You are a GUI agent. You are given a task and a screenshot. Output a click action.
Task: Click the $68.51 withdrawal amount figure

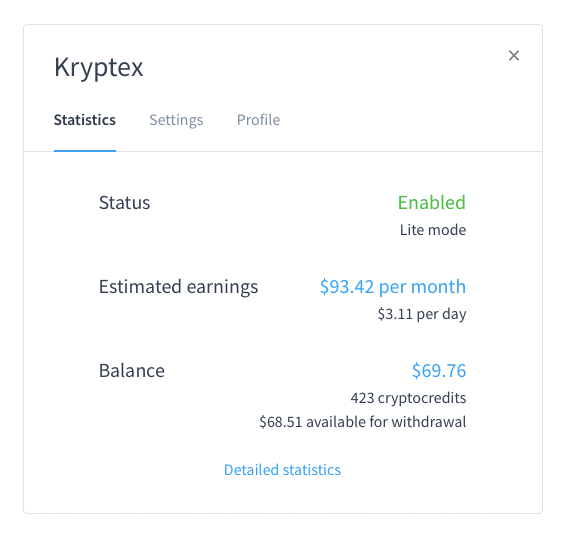pyautogui.click(x=281, y=422)
